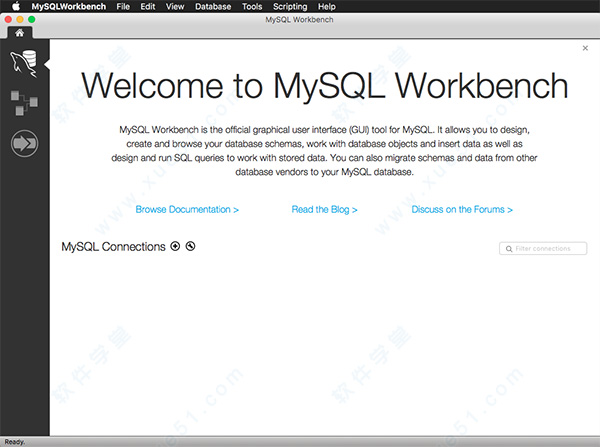Image resolution: width=600 pixels, height=447 pixels.
Task: Maximize the window with green button
Action: click(x=32, y=19)
